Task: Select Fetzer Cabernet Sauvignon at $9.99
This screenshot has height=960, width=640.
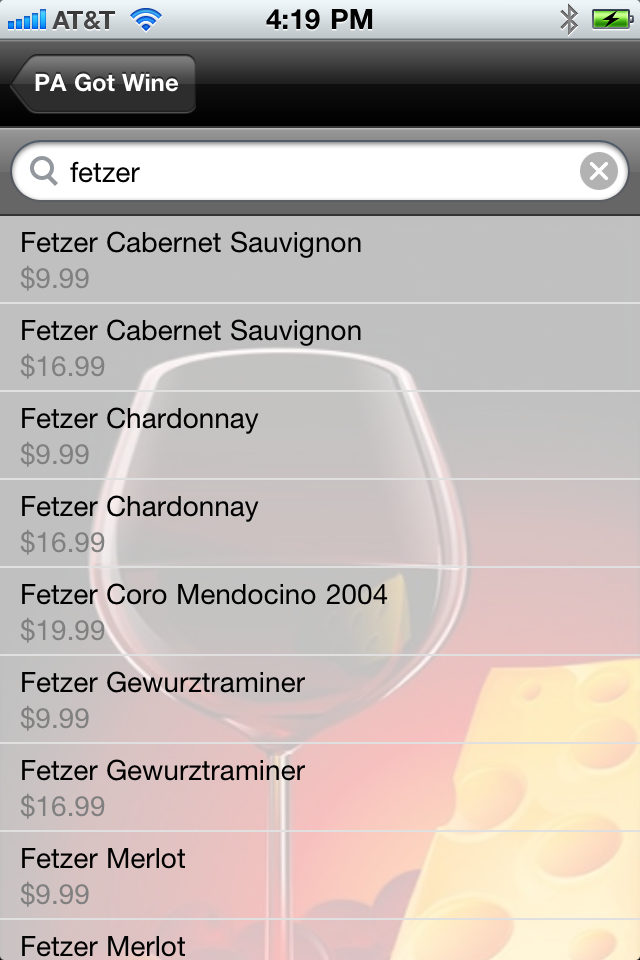Action: point(320,259)
